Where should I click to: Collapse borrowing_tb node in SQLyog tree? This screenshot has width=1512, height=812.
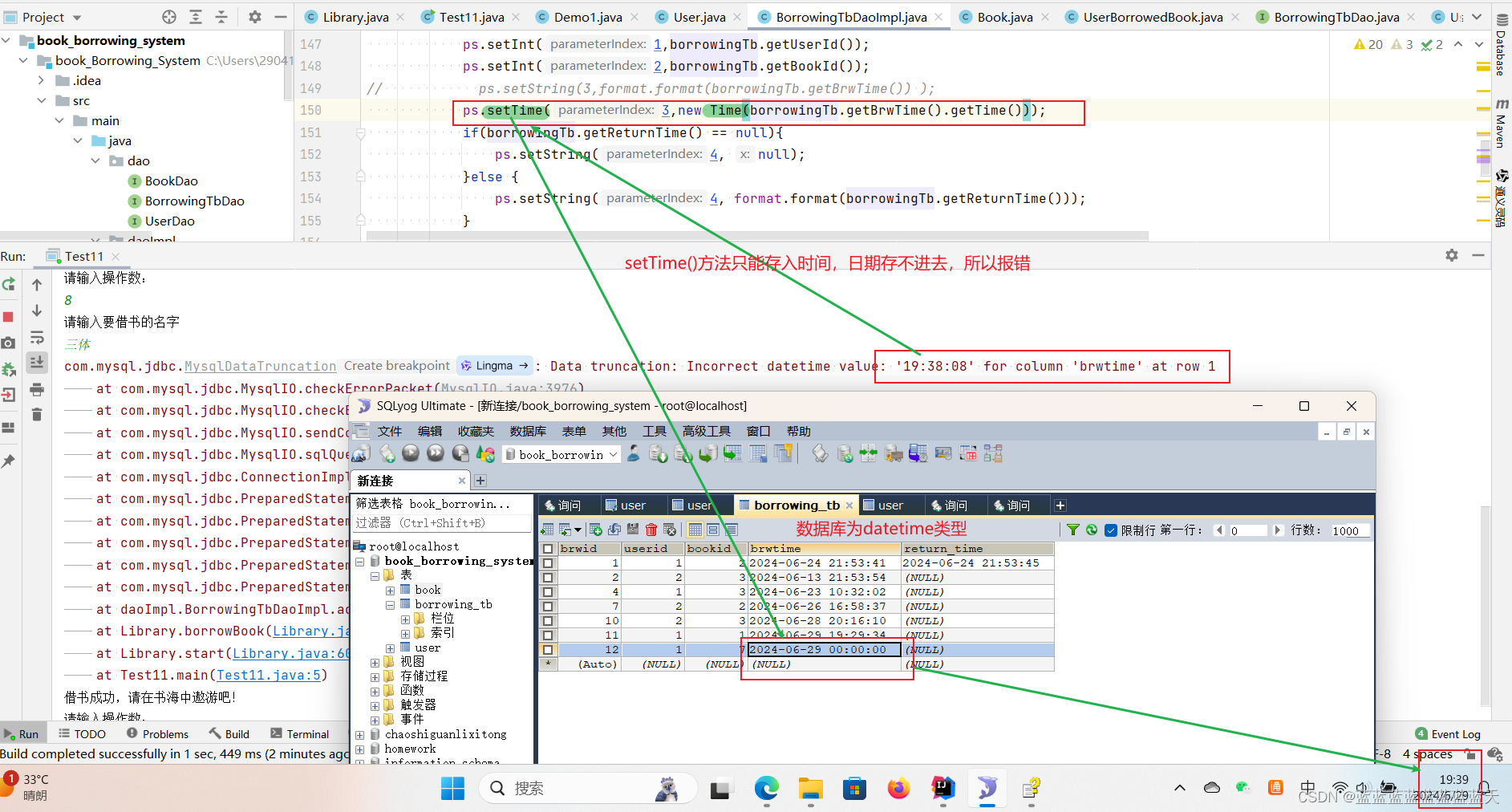tap(390, 605)
